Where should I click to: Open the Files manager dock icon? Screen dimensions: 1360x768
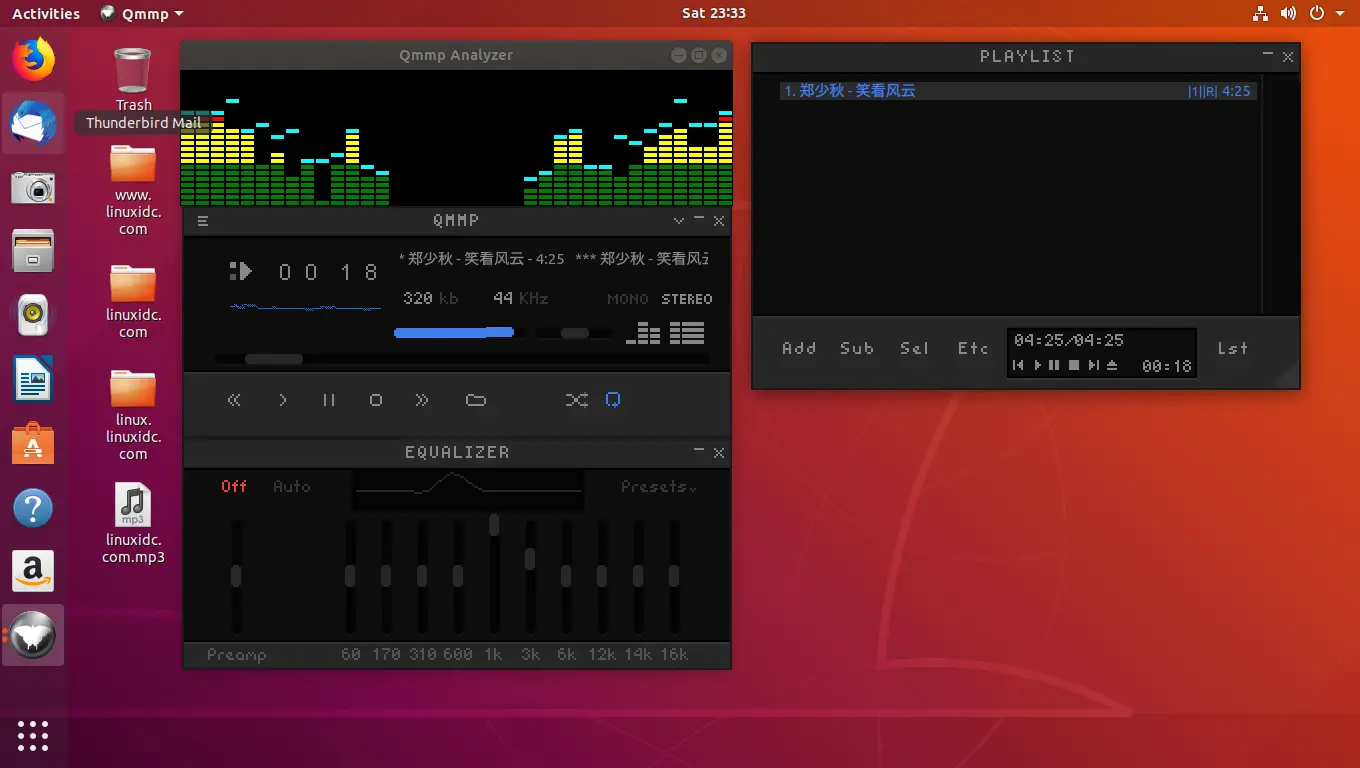(x=33, y=251)
